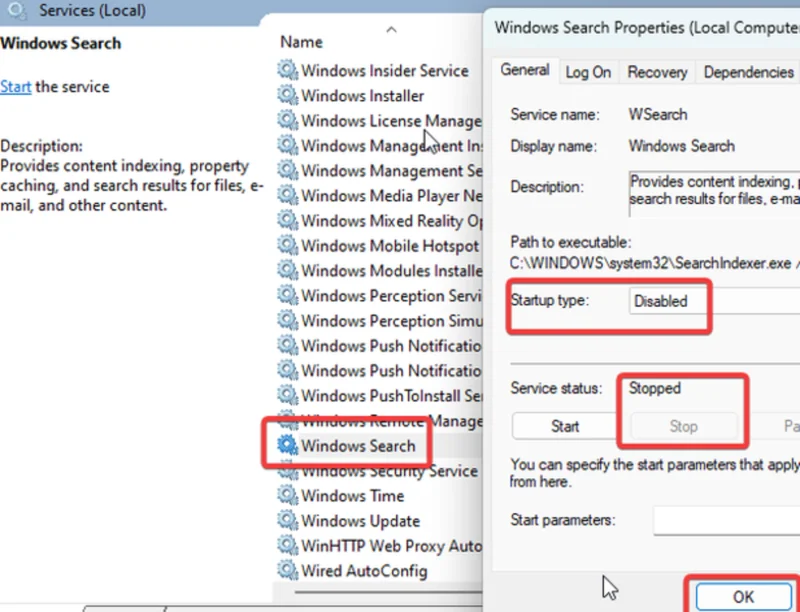Image resolution: width=800 pixels, height=612 pixels.
Task: Click gear icon beside Windows Perception Simulation
Action: click(287, 320)
